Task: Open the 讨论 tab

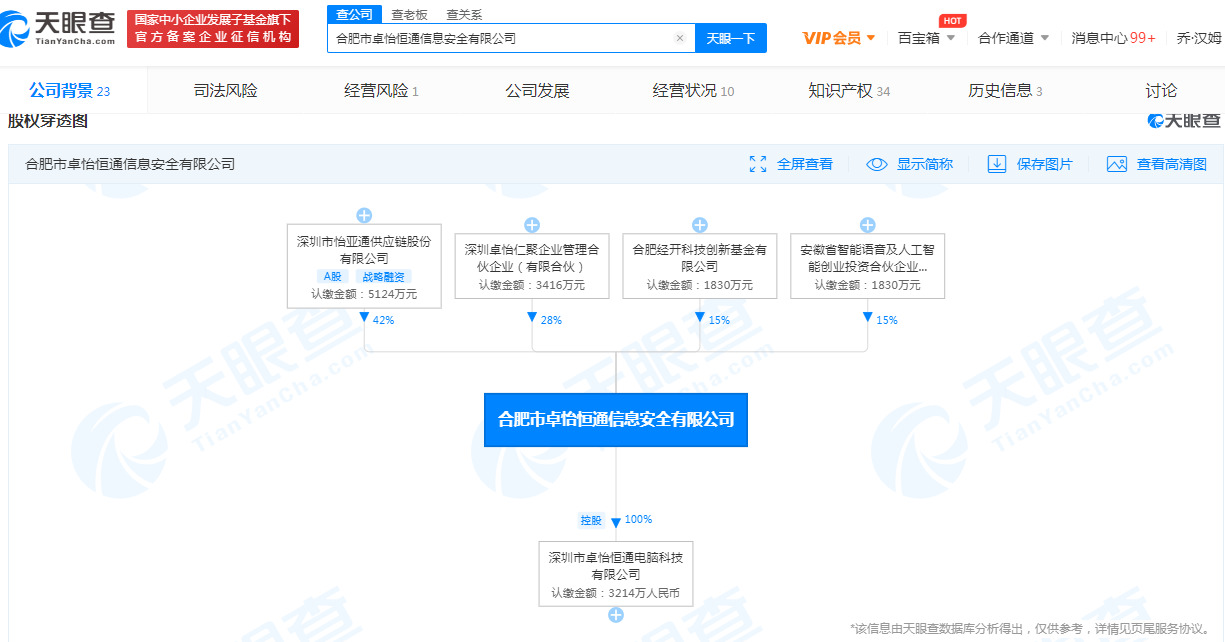Action: (1161, 91)
